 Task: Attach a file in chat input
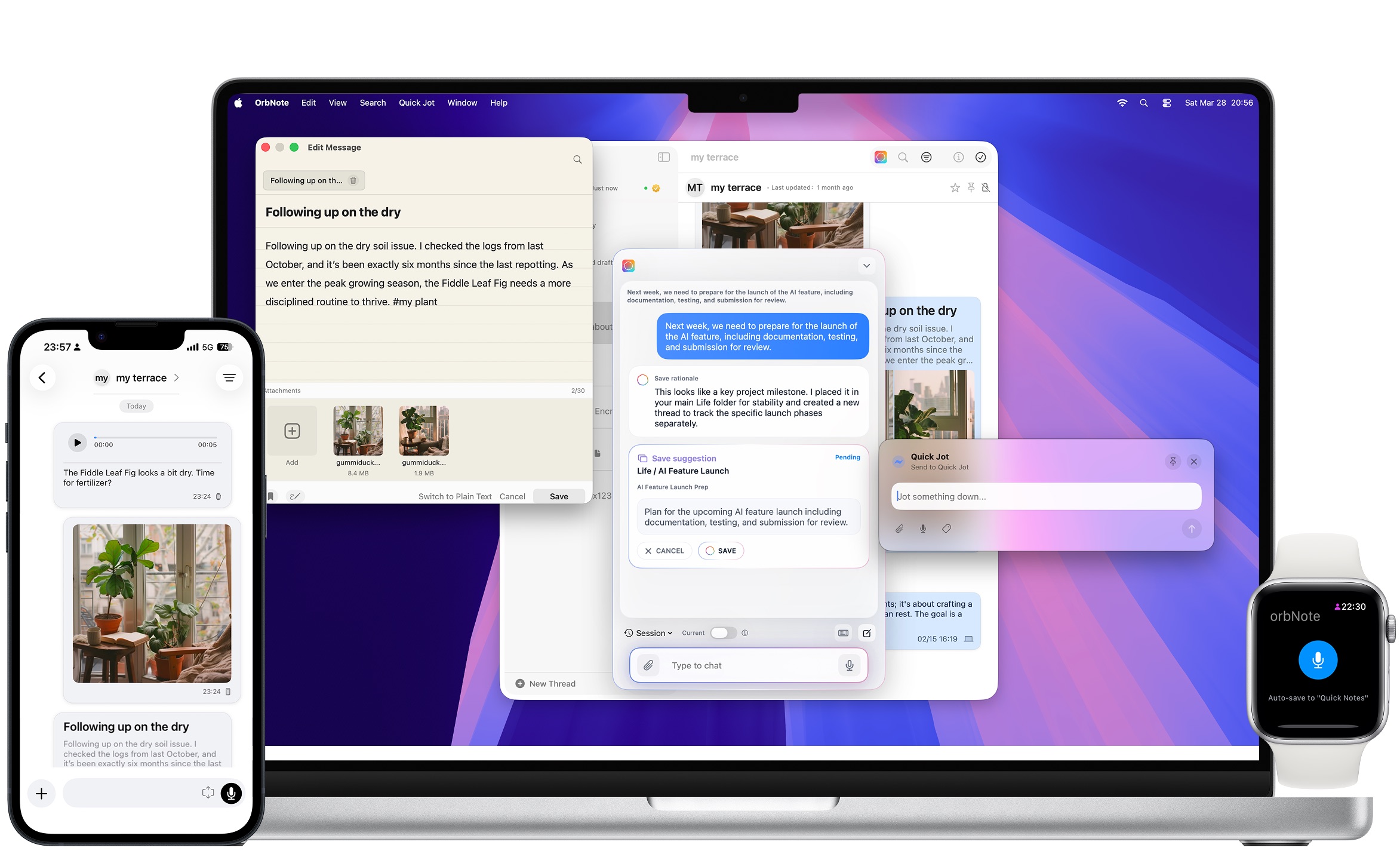pos(648,665)
